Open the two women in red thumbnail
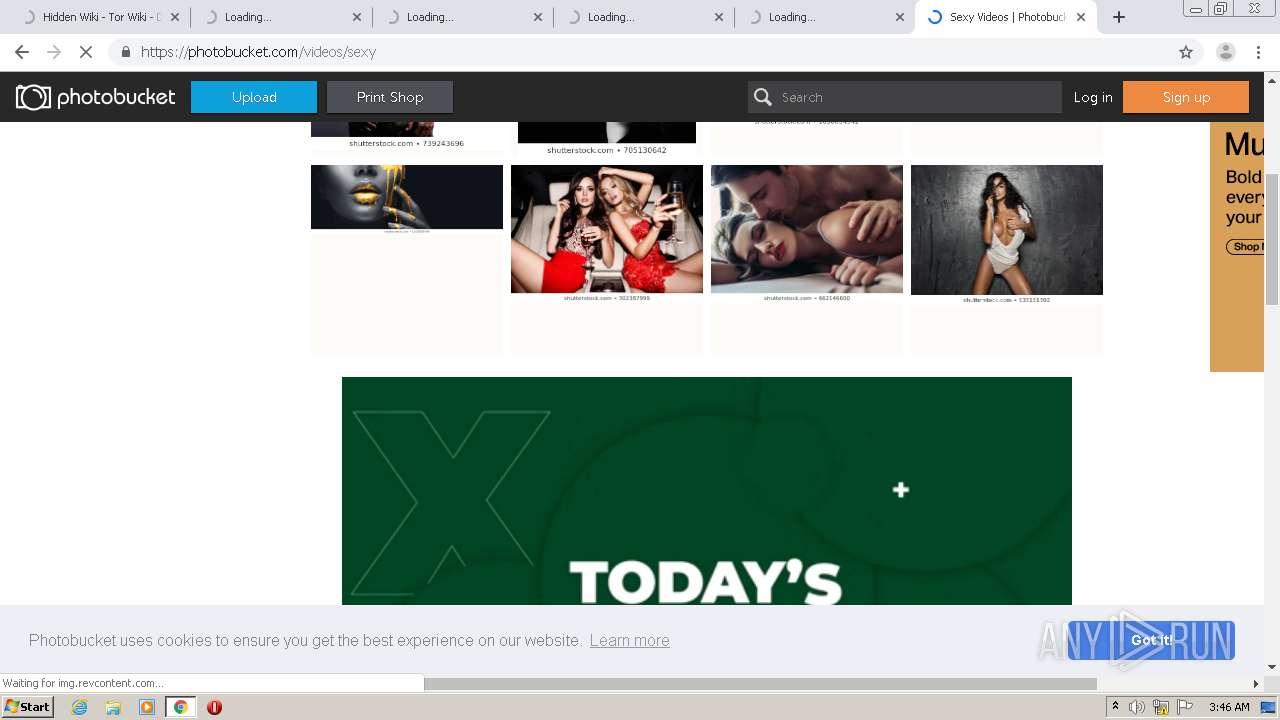The image size is (1280, 720). coord(607,229)
